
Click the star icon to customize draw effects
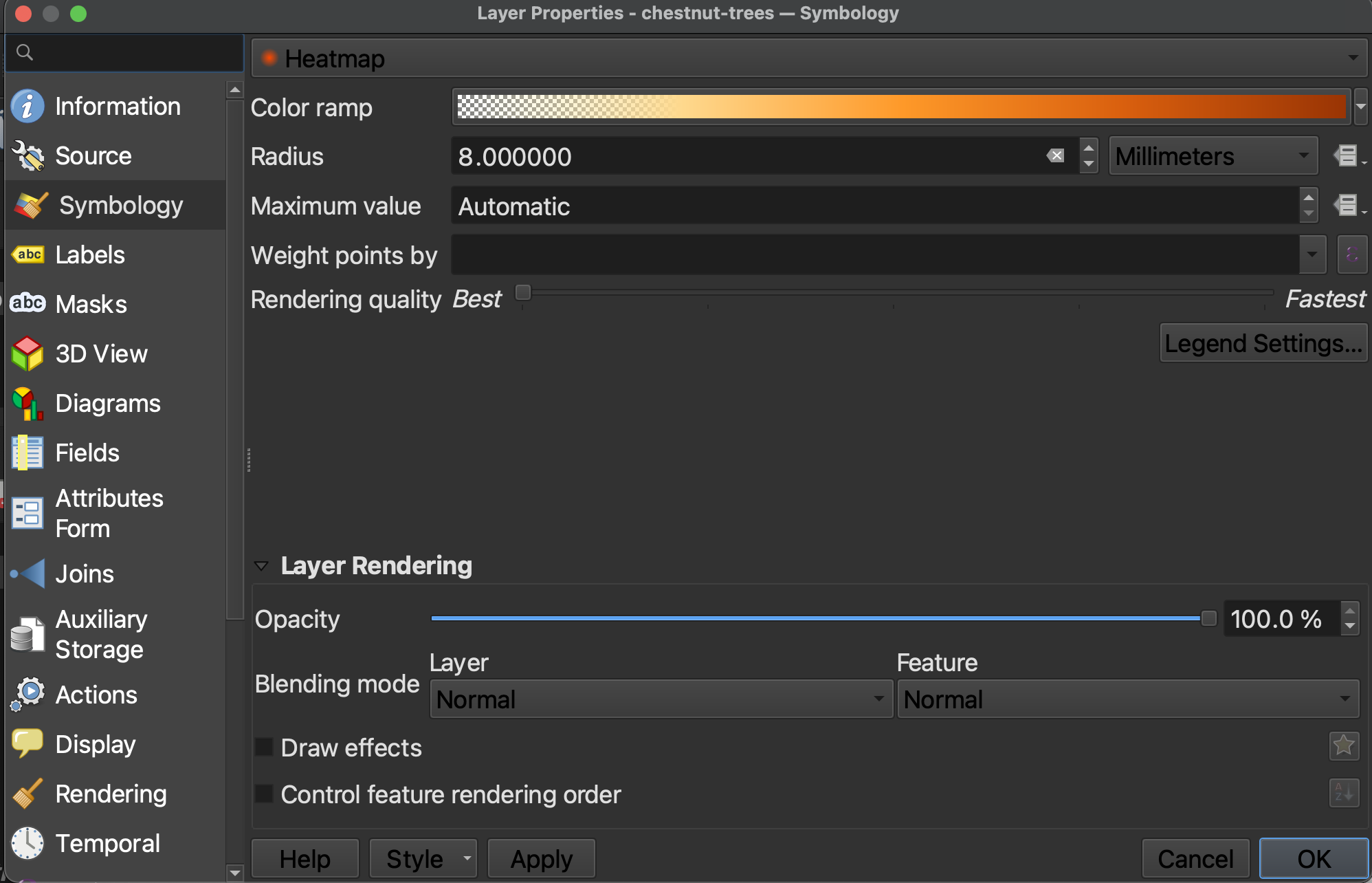click(x=1343, y=745)
